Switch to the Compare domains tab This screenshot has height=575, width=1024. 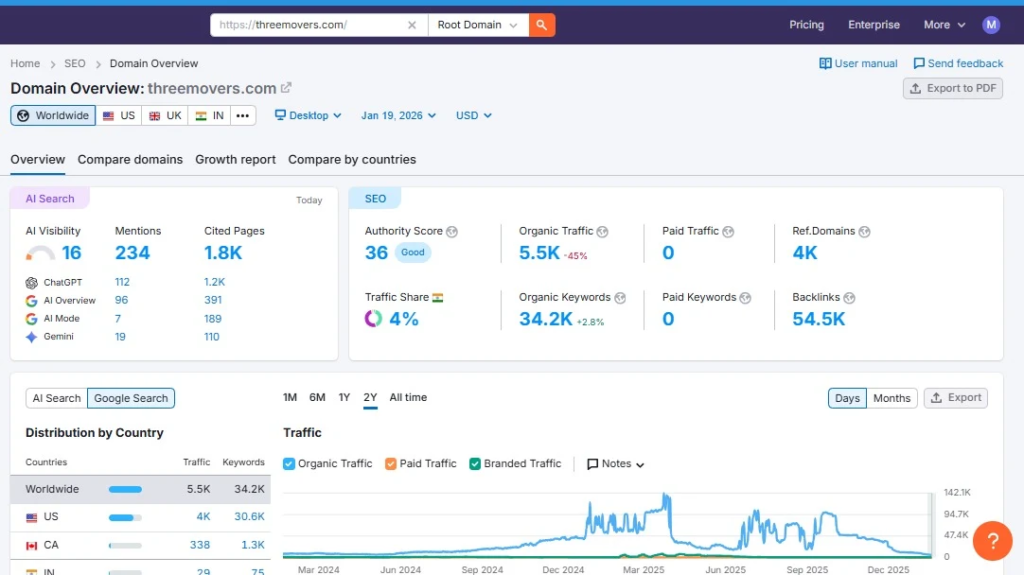[130, 160]
